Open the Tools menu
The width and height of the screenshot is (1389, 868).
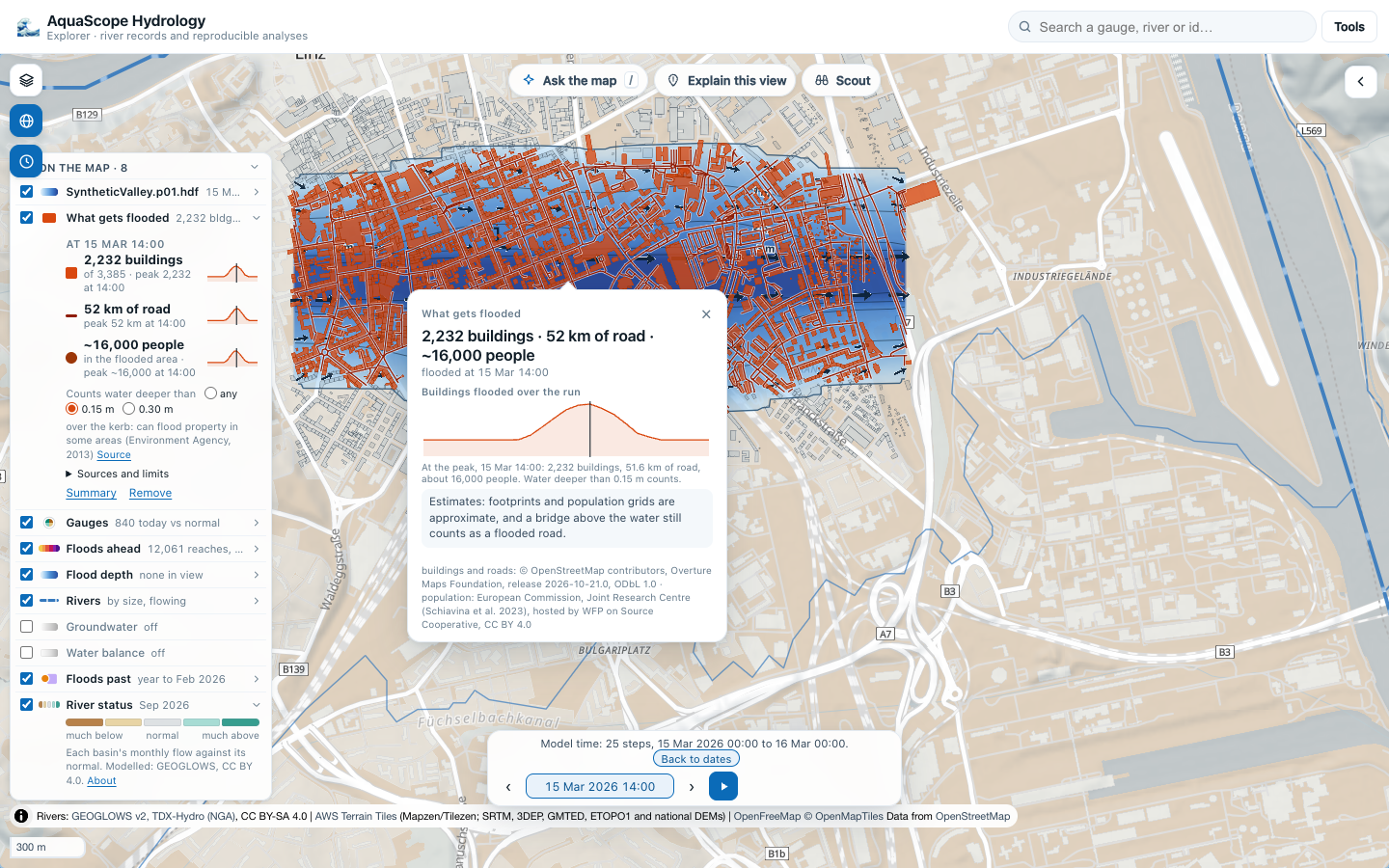(1349, 27)
